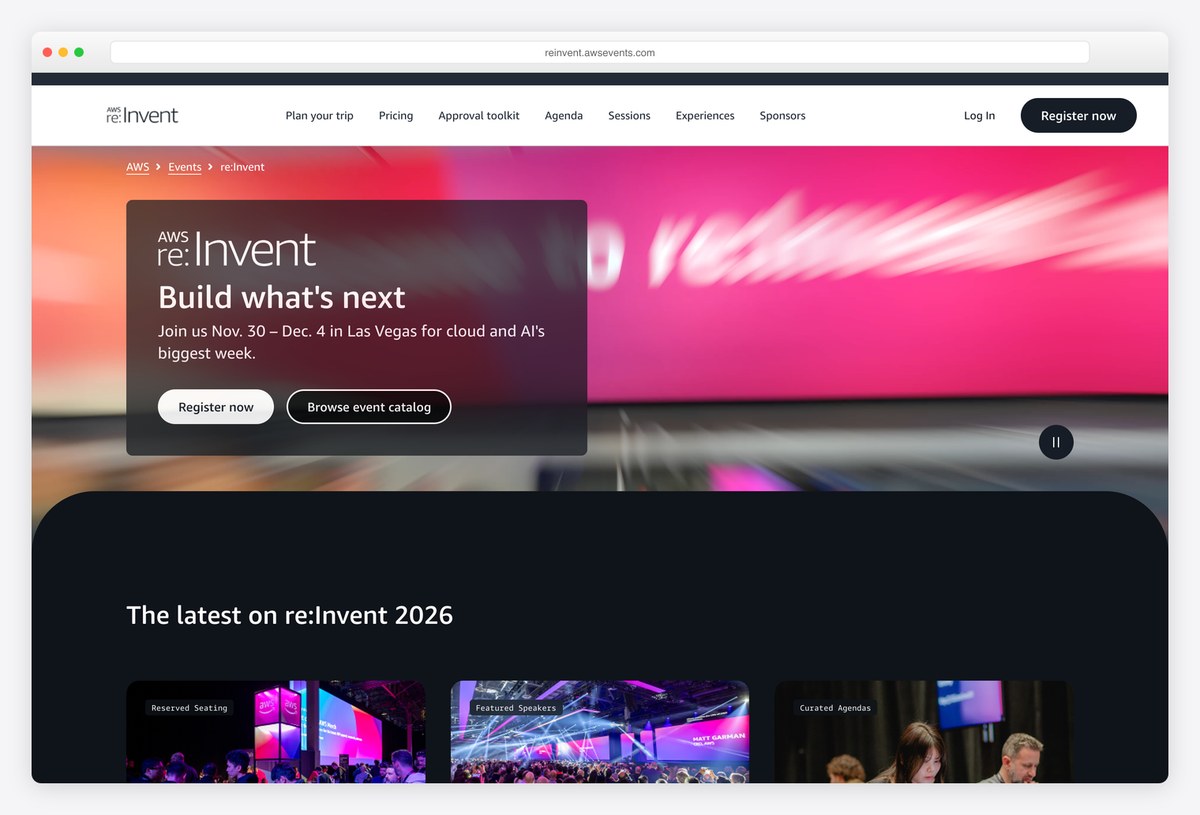Open the Sessions menu item
This screenshot has height=815, width=1200.
[x=629, y=116]
